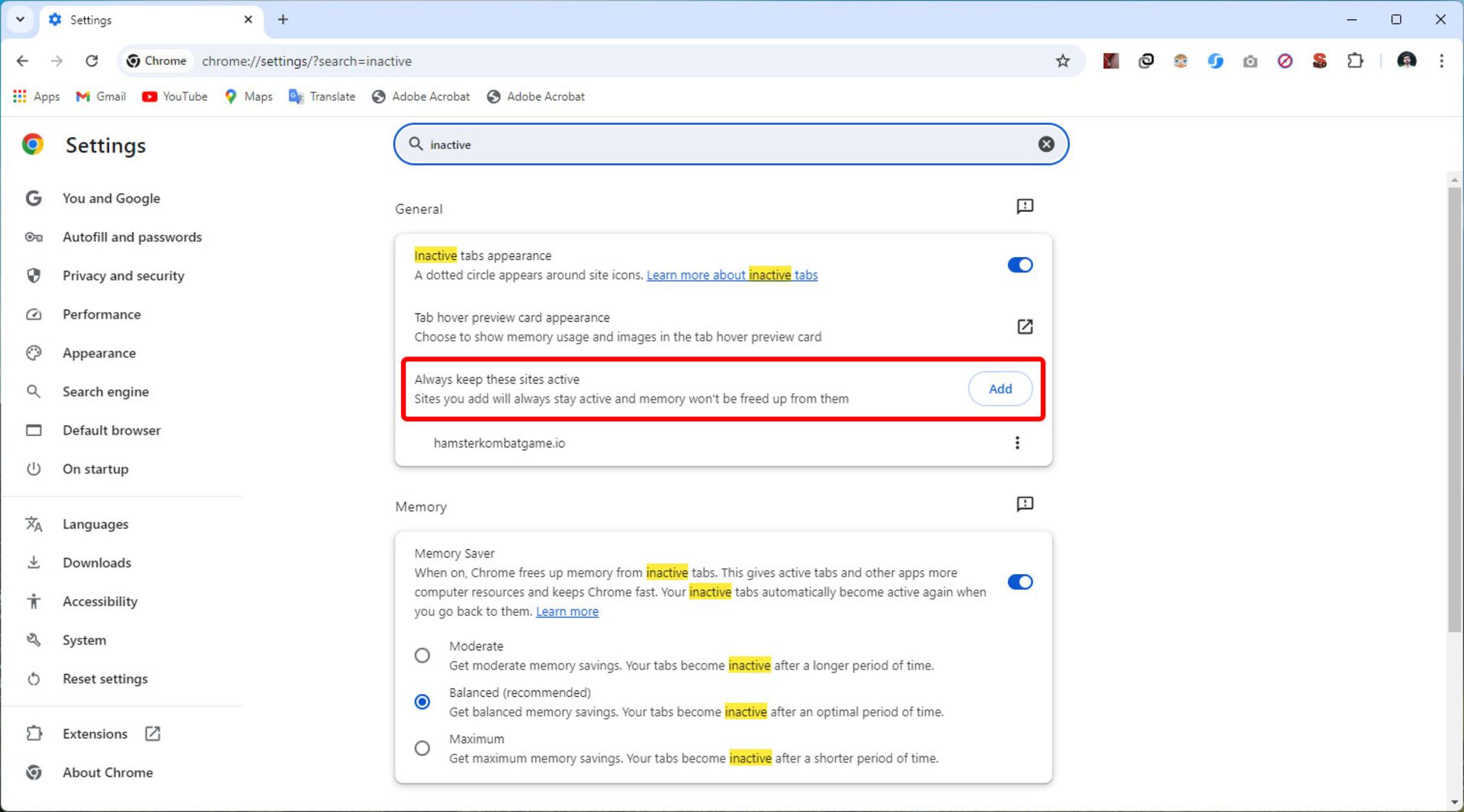Click the page's vertical scrollbar
Screen dimensions: 1464x812
[x=1454, y=412]
